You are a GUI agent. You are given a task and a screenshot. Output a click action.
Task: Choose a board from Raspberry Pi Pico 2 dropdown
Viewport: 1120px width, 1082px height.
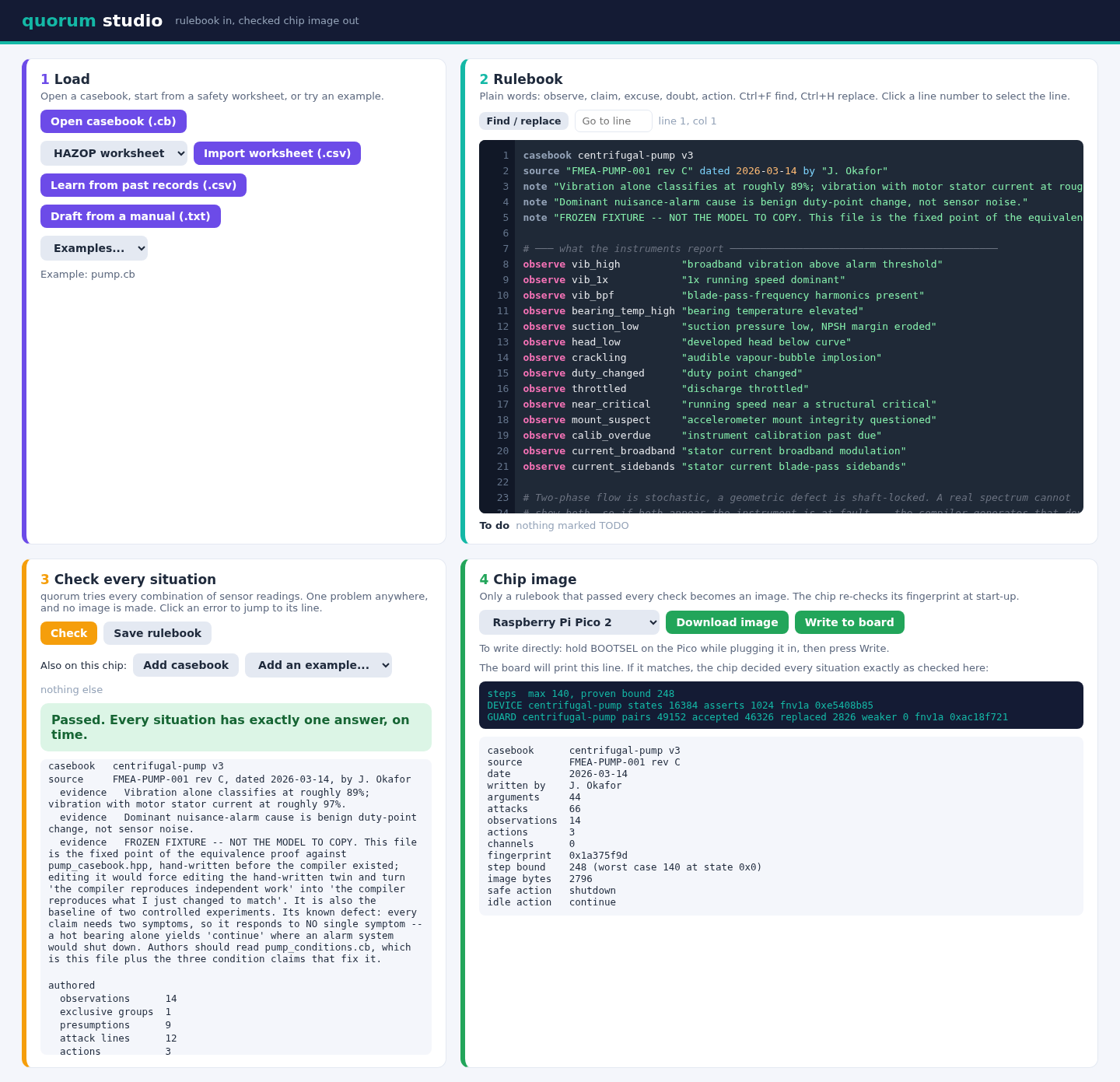(x=569, y=622)
